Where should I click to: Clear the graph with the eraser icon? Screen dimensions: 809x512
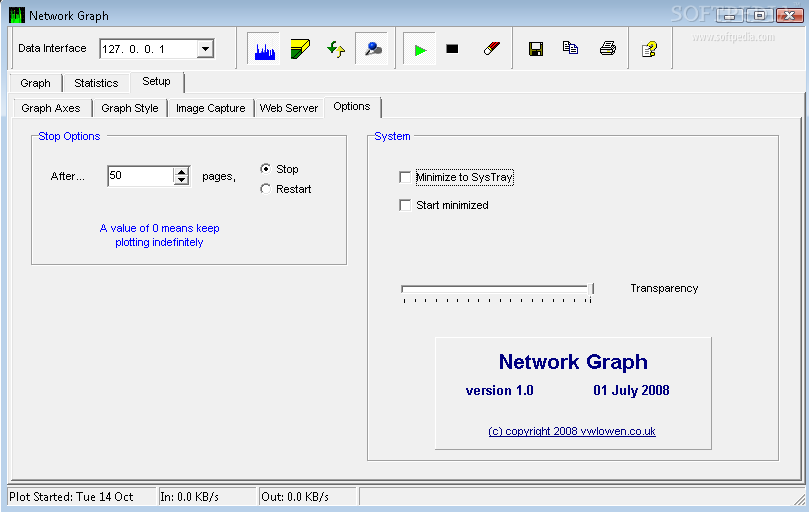click(x=491, y=49)
